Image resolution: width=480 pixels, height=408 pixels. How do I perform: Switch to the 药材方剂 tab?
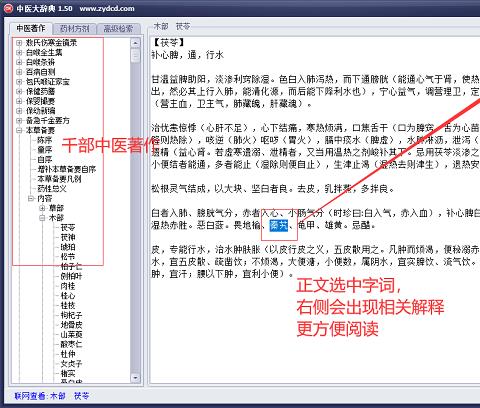tap(75, 29)
